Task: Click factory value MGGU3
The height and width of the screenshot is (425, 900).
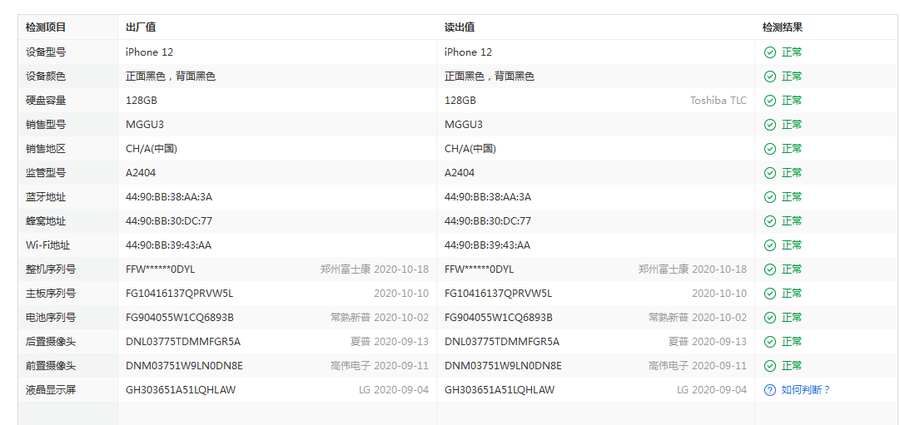Action: [145, 125]
